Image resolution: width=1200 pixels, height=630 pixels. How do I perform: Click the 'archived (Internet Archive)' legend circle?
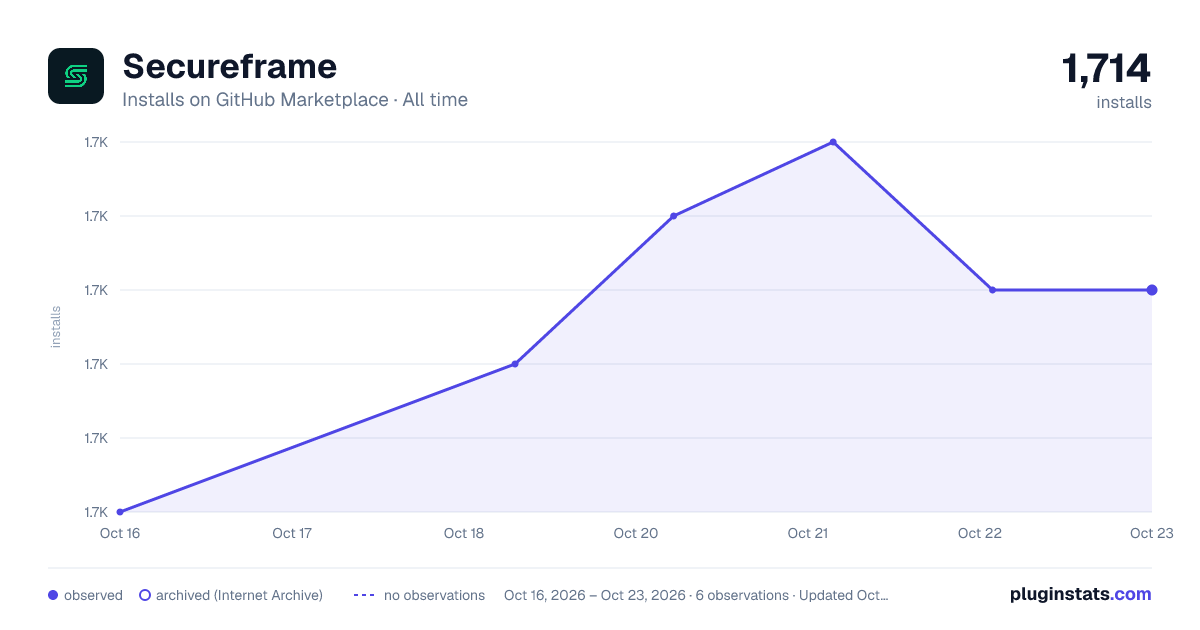pos(145,595)
